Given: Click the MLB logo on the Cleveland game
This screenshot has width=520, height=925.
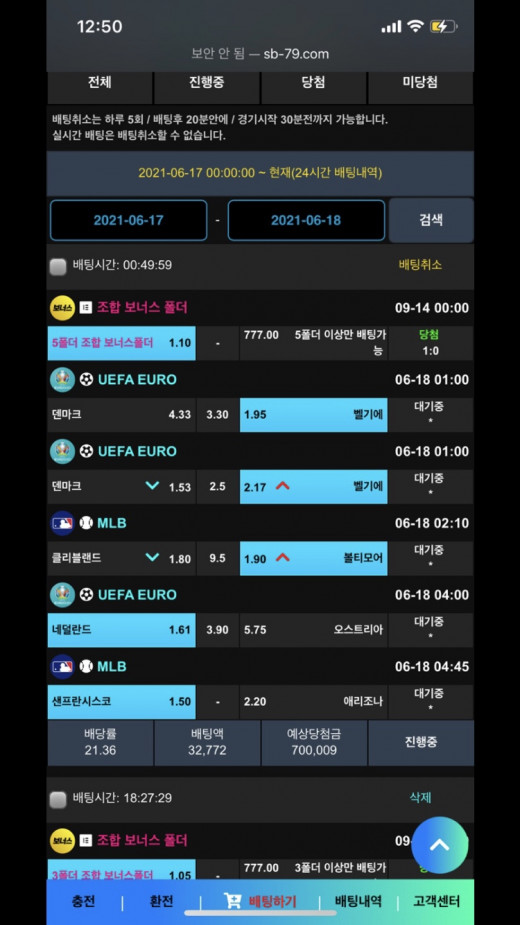Looking at the screenshot, I should click(x=62, y=523).
